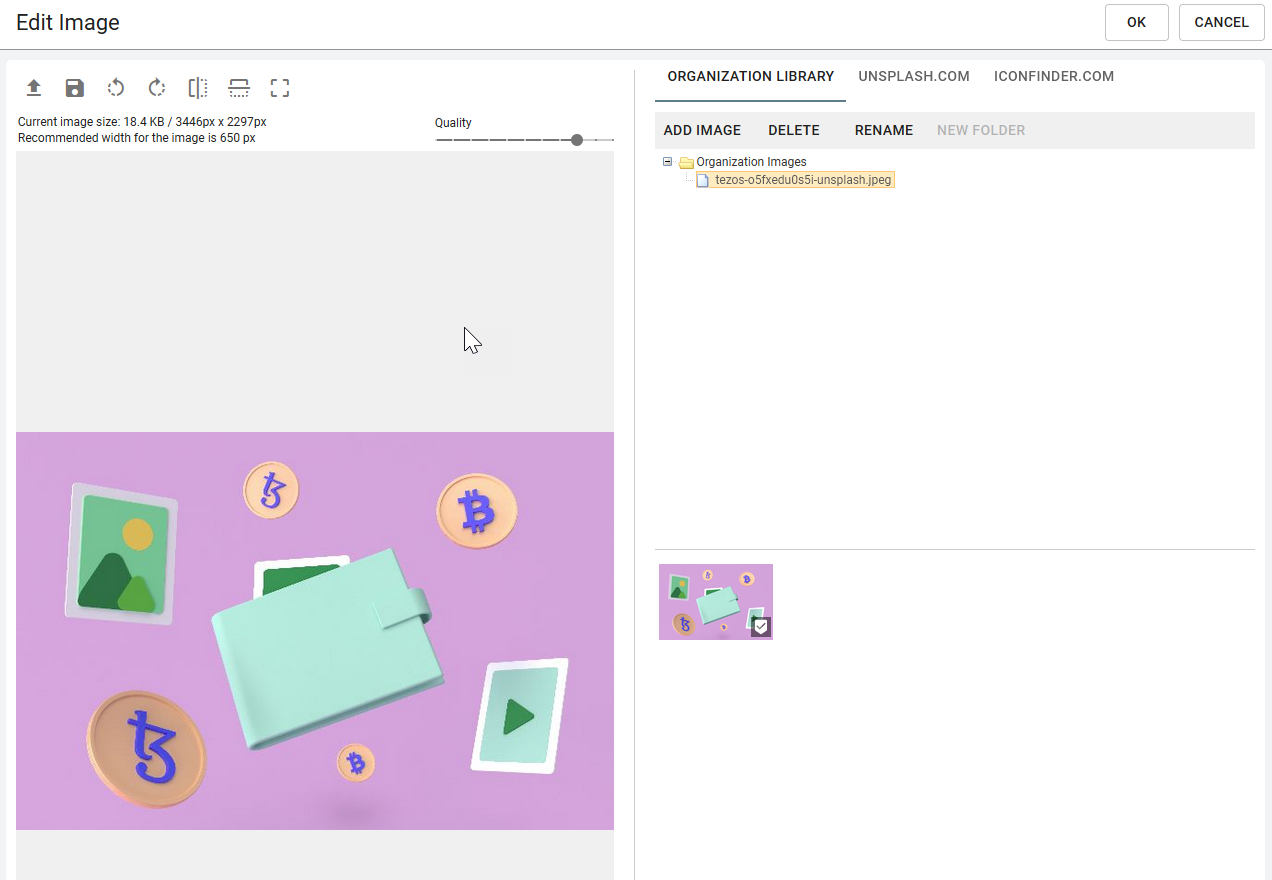
Task: Select the Organization Images folder
Action: (751, 162)
